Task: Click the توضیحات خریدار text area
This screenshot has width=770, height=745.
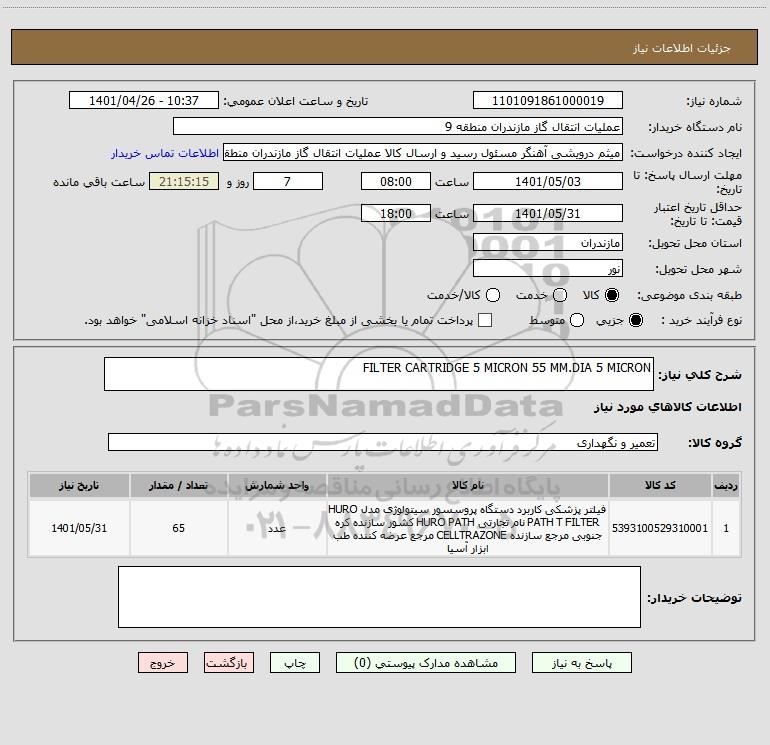Action: tap(379, 597)
